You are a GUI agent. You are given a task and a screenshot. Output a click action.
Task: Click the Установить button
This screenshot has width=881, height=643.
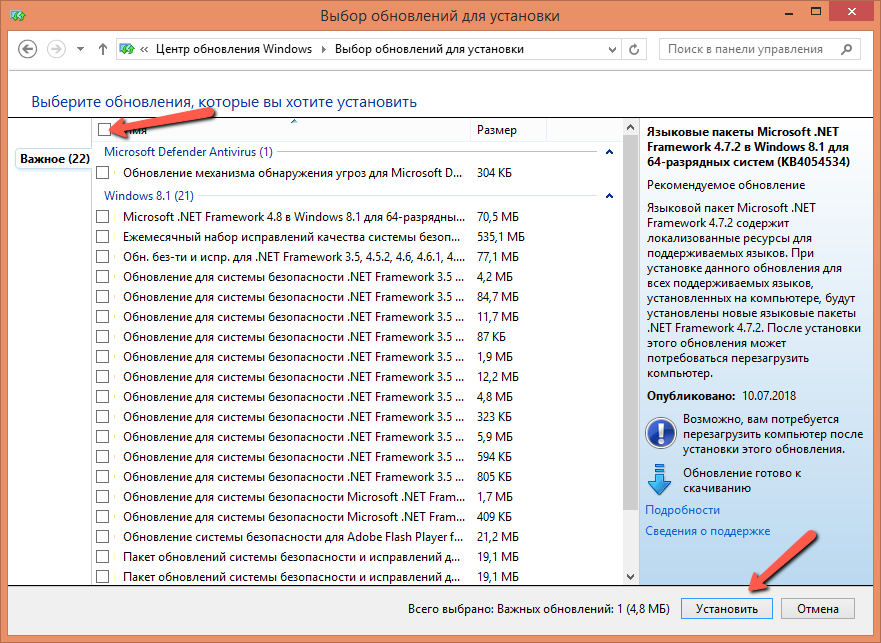pyautogui.click(x=726, y=609)
